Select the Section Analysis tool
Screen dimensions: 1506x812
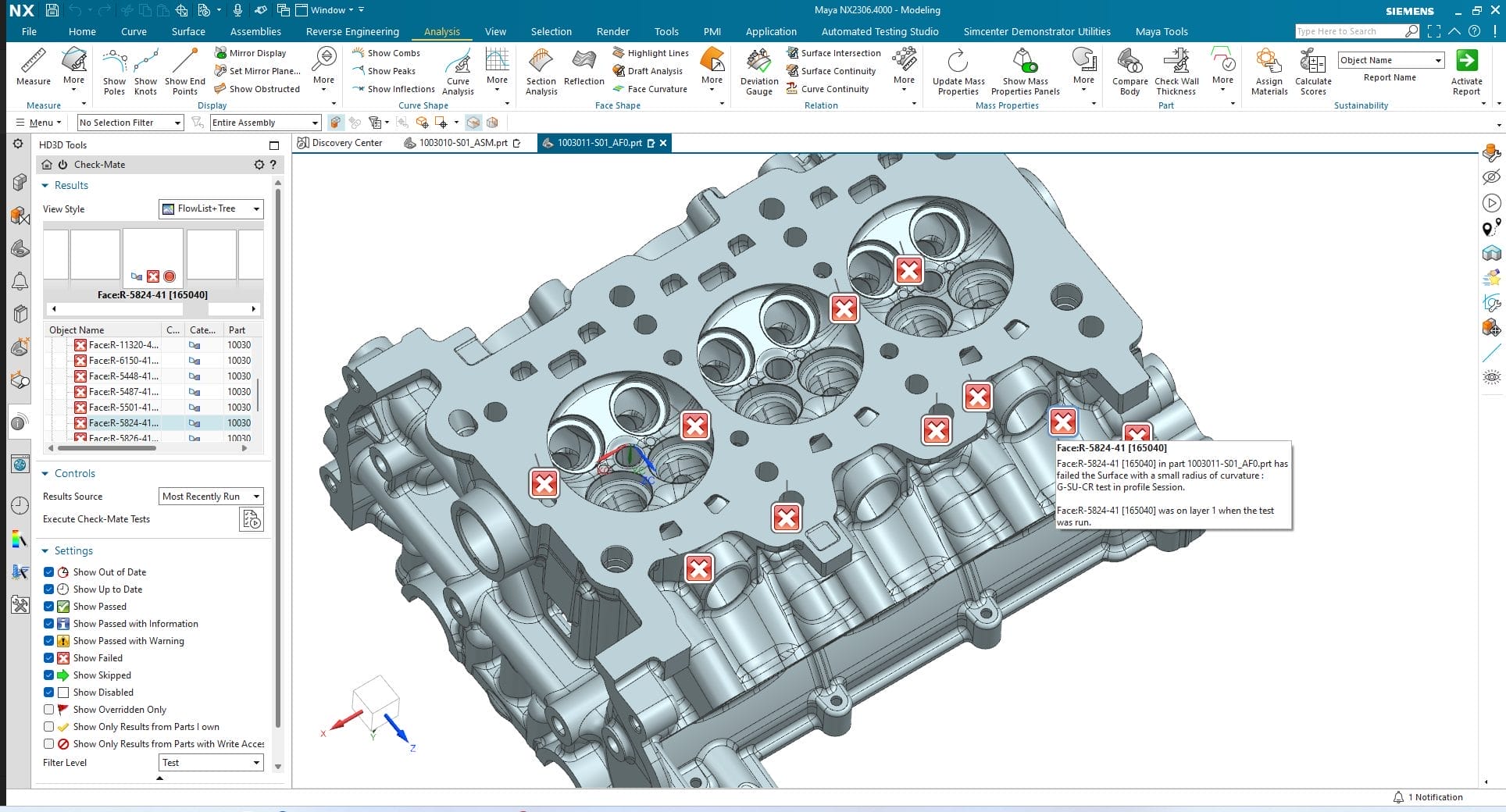pyautogui.click(x=540, y=70)
